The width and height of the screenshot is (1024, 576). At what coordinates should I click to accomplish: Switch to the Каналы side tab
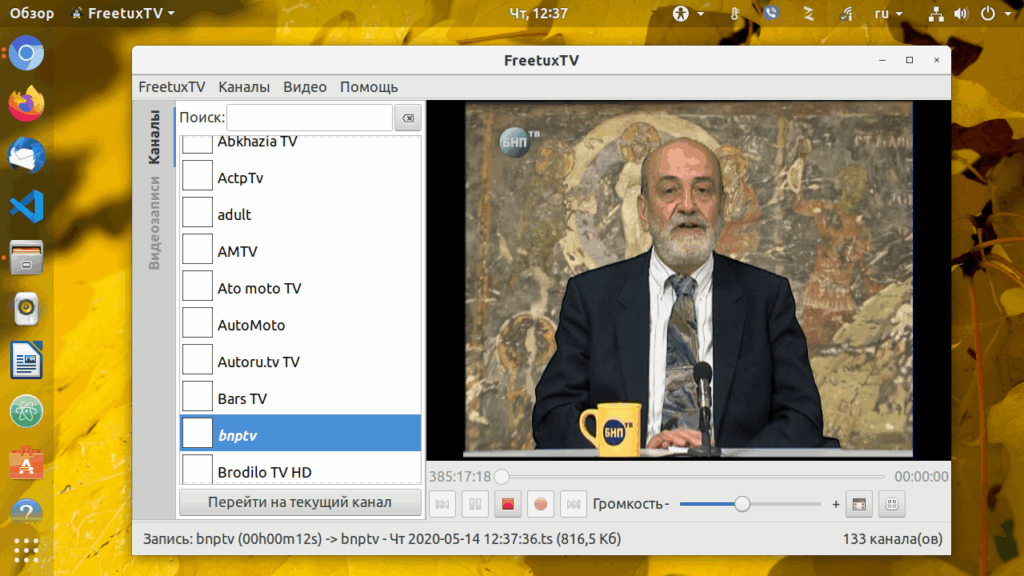[x=155, y=136]
